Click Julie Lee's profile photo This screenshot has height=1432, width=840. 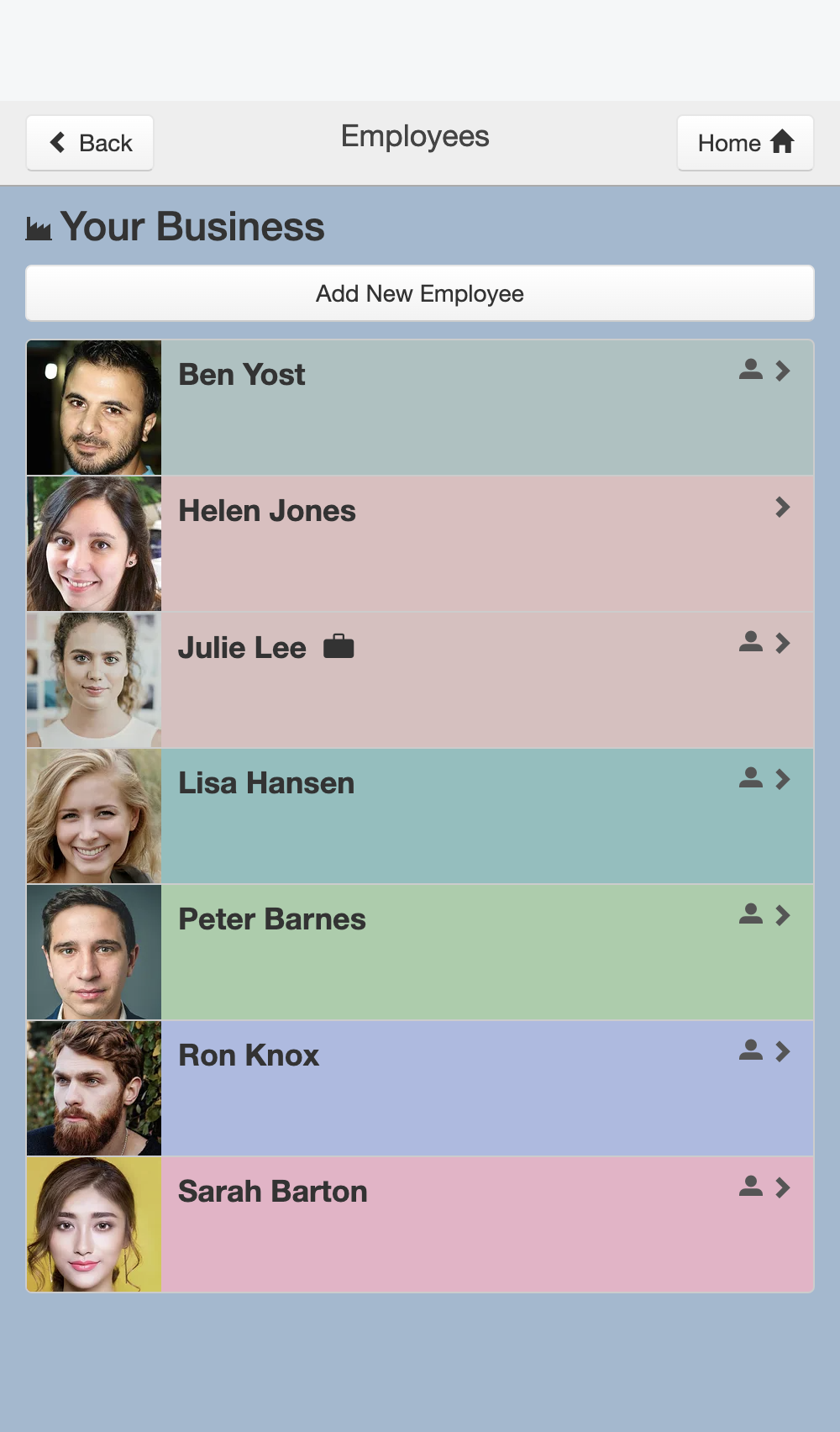pyautogui.click(x=94, y=680)
